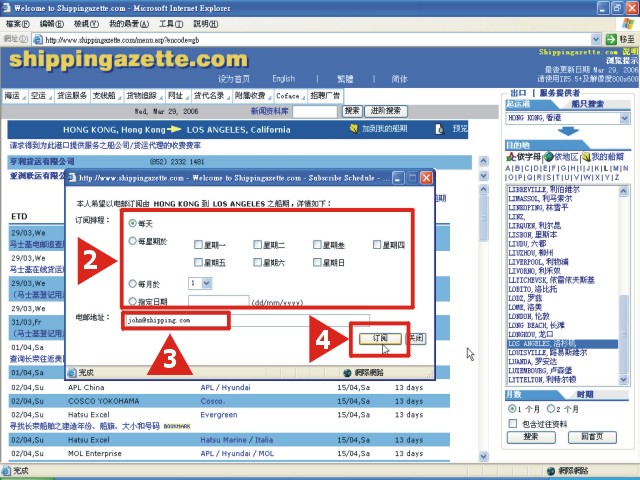The width and height of the screenshot is (640, 480).
Task: Select LOS ANGELES in destination list
Action: tap(562, 344)
